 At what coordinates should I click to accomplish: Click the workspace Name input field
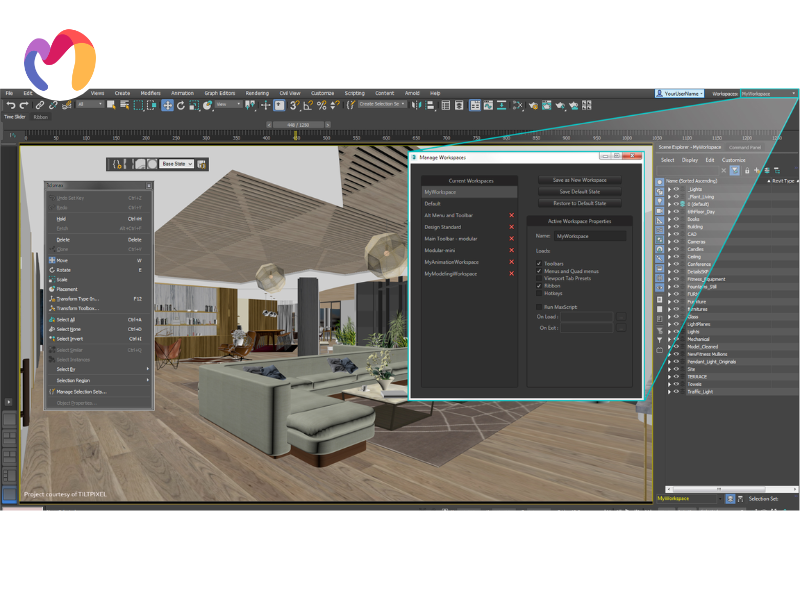click(x=590, y=236)
